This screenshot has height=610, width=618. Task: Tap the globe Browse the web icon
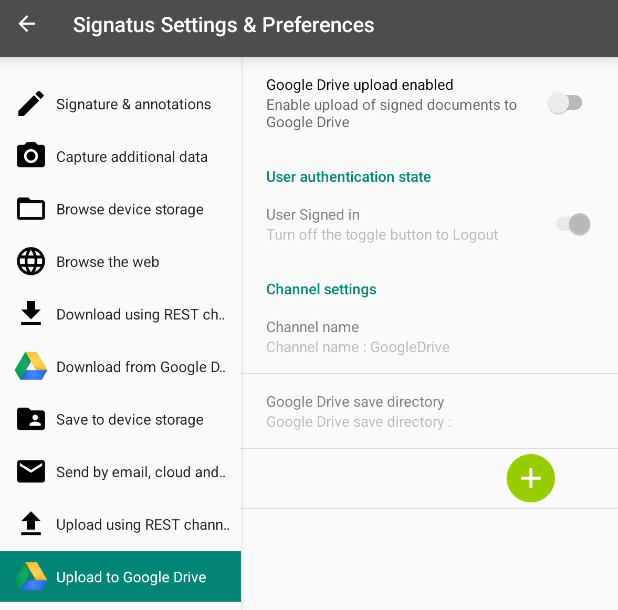pyautogui.click(x=31, y=262)
